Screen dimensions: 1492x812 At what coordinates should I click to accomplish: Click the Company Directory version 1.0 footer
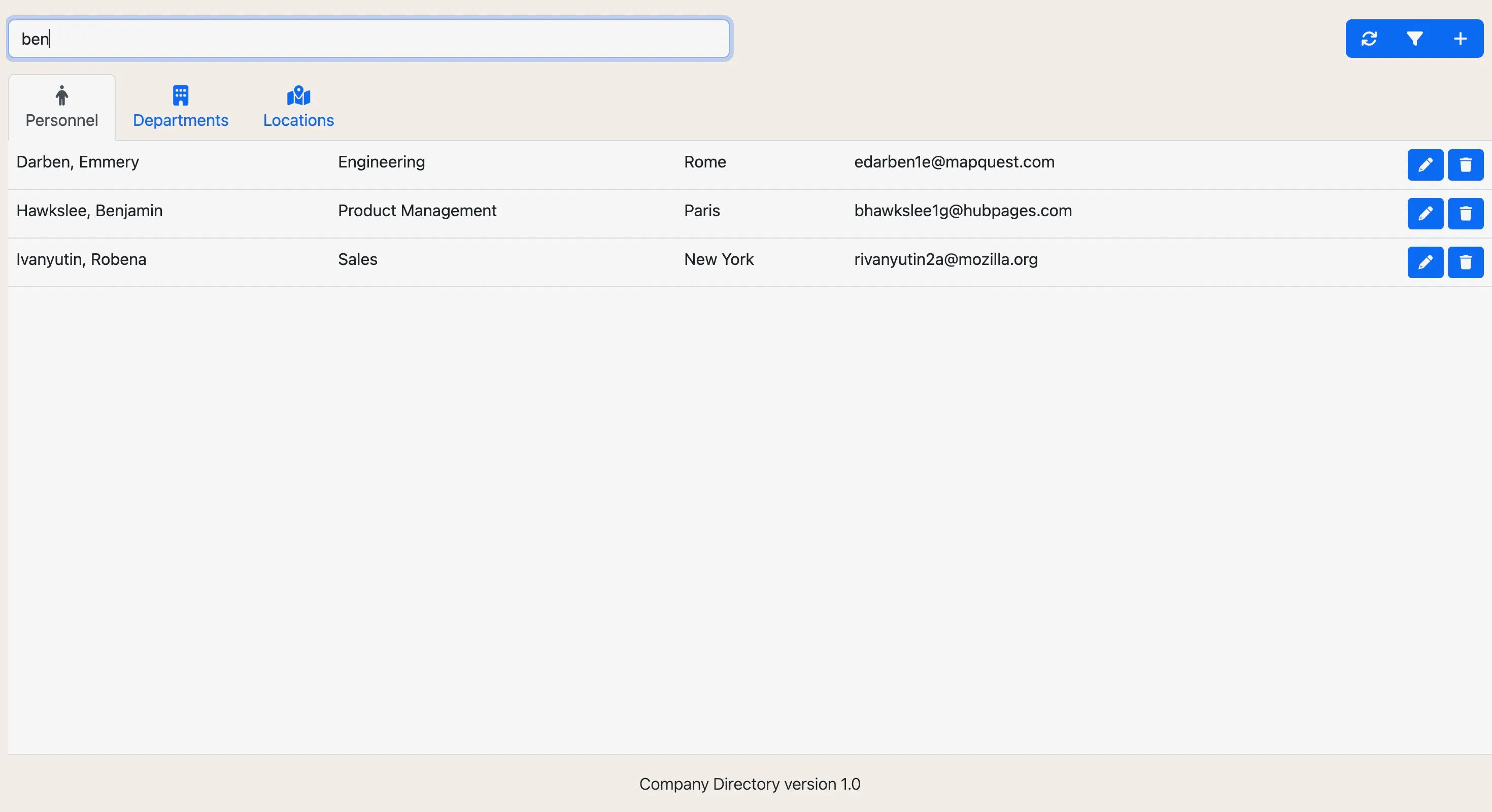click(x=750, y=784)
